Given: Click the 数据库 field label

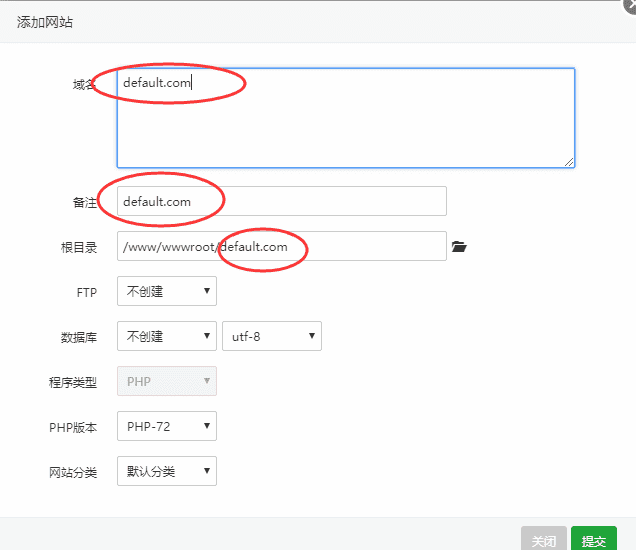Looking at the screenshot, I should [x=78, y=337].
